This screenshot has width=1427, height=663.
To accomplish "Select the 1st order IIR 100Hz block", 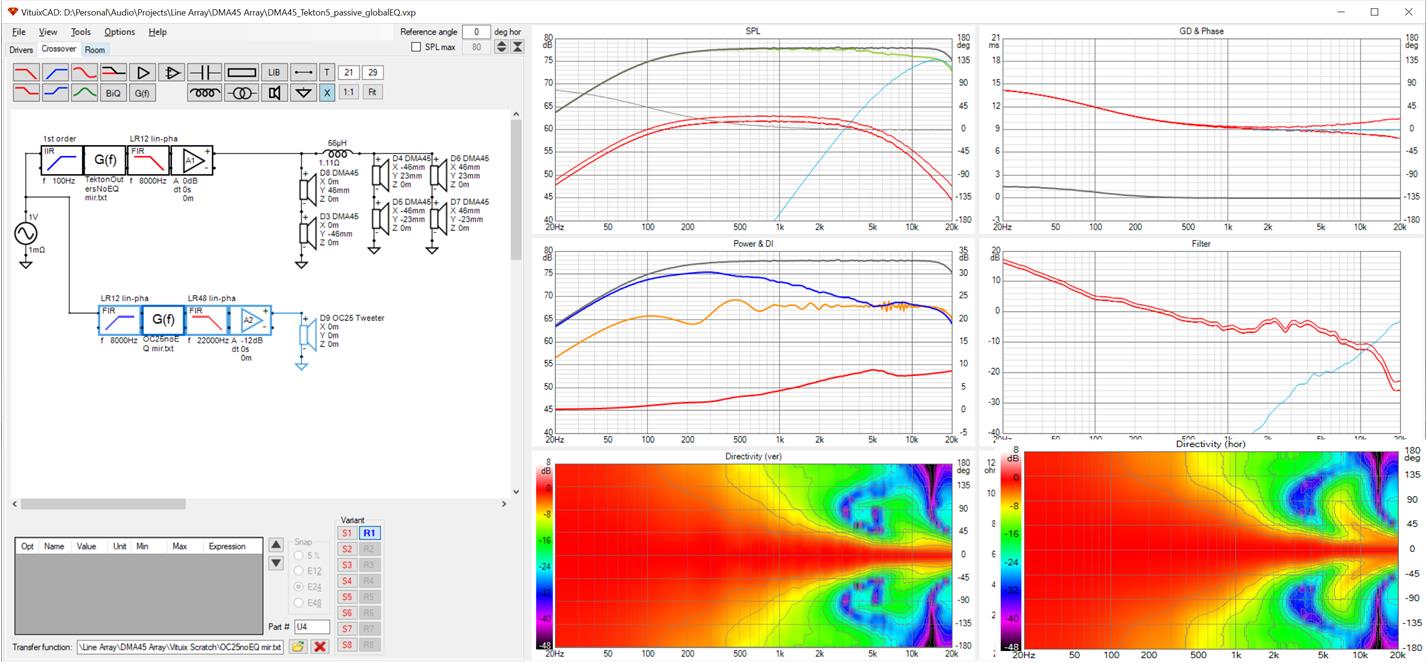I will (61, 160).
